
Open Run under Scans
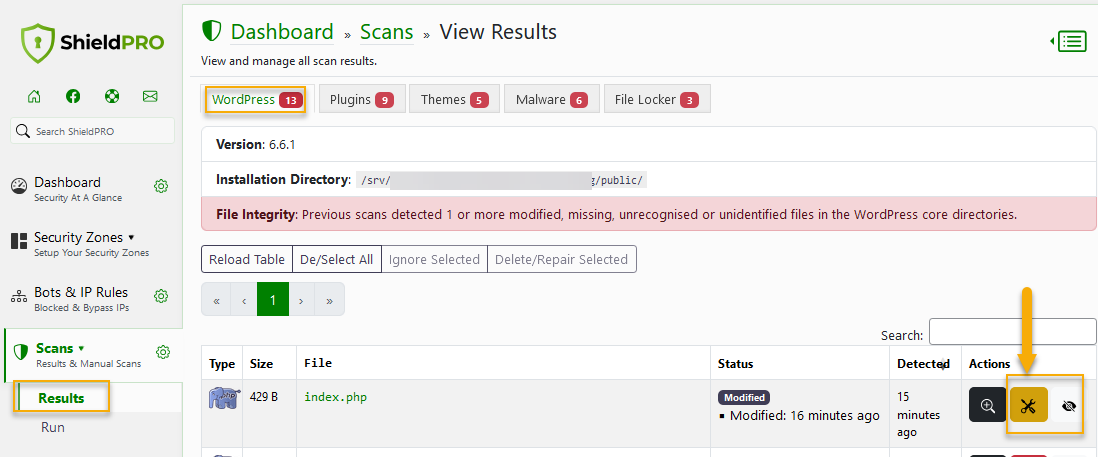(x=53, y=427)
